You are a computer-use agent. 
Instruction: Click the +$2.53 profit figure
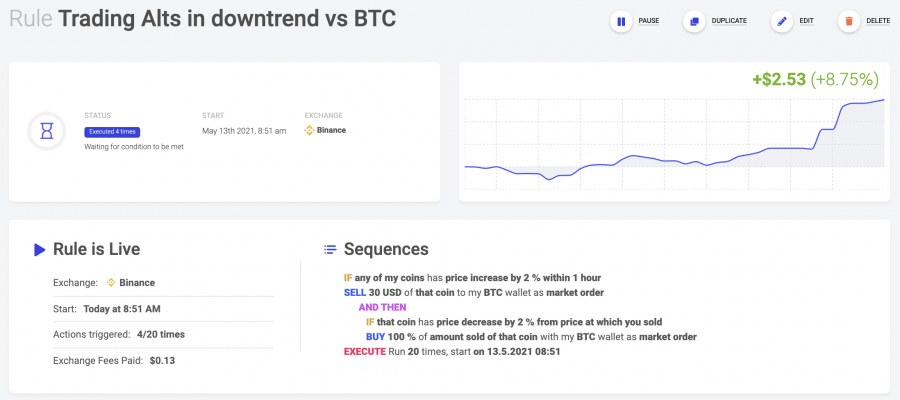pyautogui.click(x=779, y=80)
